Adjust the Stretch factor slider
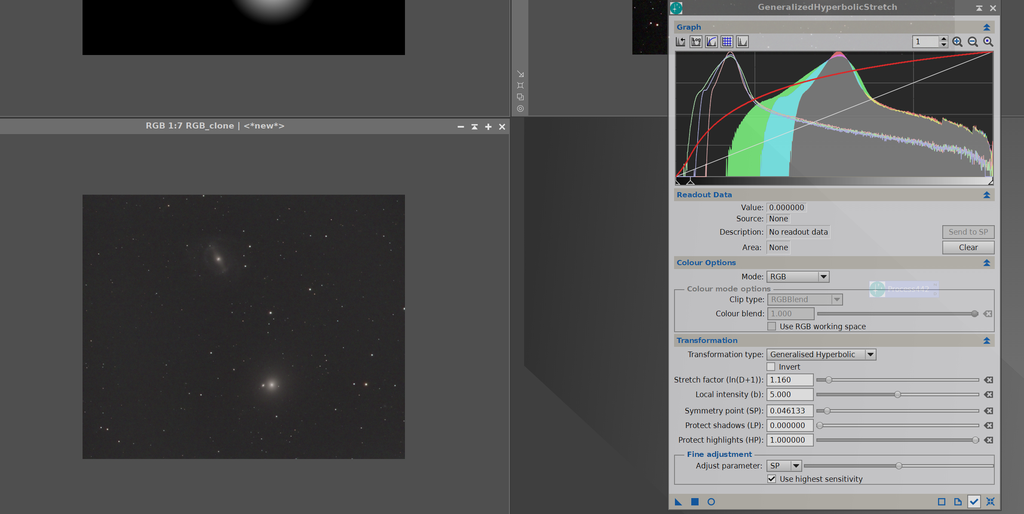This screenshot has width=1024, height=514. pos(898,379)
